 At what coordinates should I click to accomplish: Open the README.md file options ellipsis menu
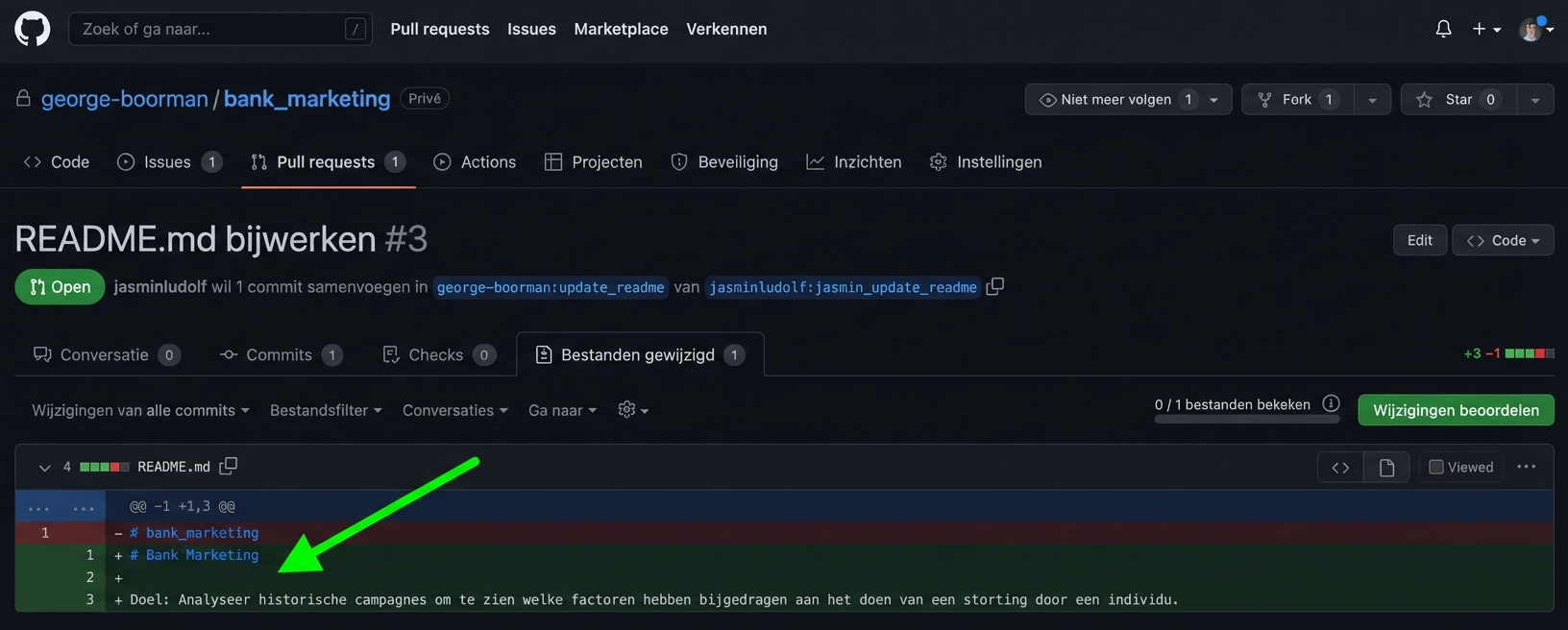1526,467
